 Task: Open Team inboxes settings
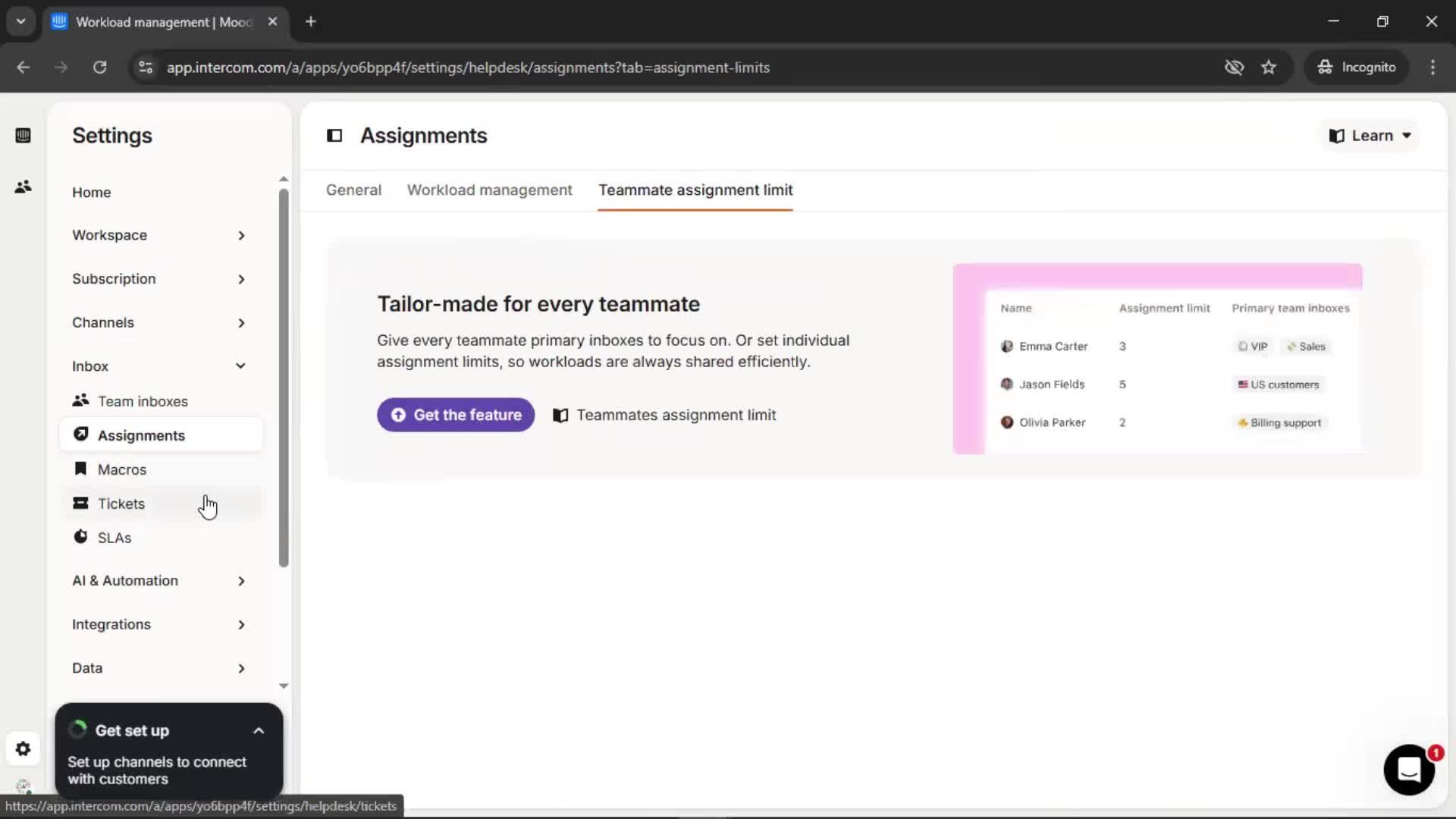161,401
